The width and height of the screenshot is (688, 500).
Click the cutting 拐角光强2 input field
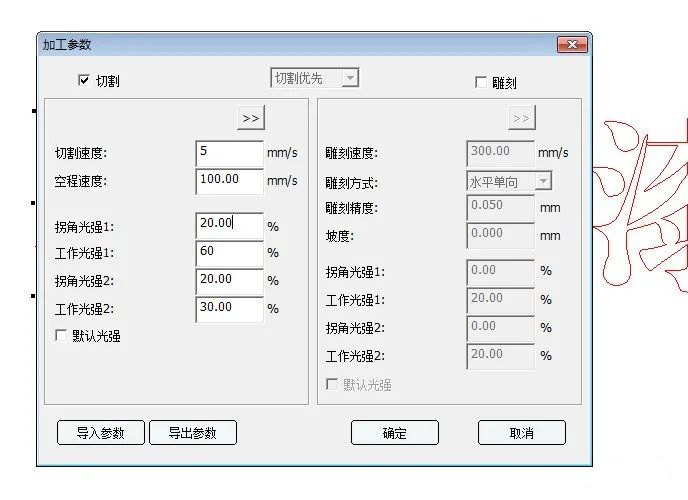[x=229, y=280]
